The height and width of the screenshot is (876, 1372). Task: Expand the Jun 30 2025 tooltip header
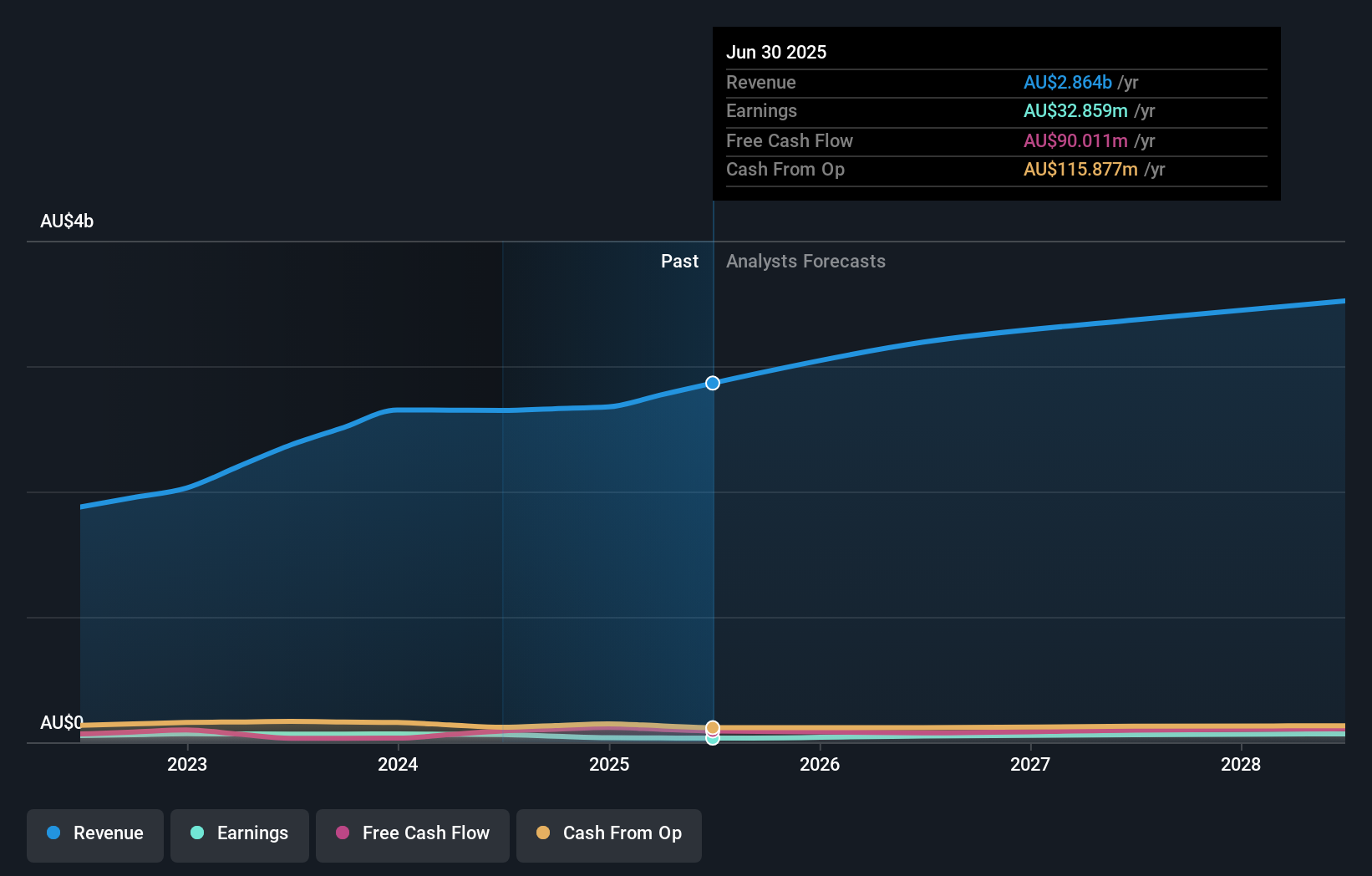coord(777,52)
